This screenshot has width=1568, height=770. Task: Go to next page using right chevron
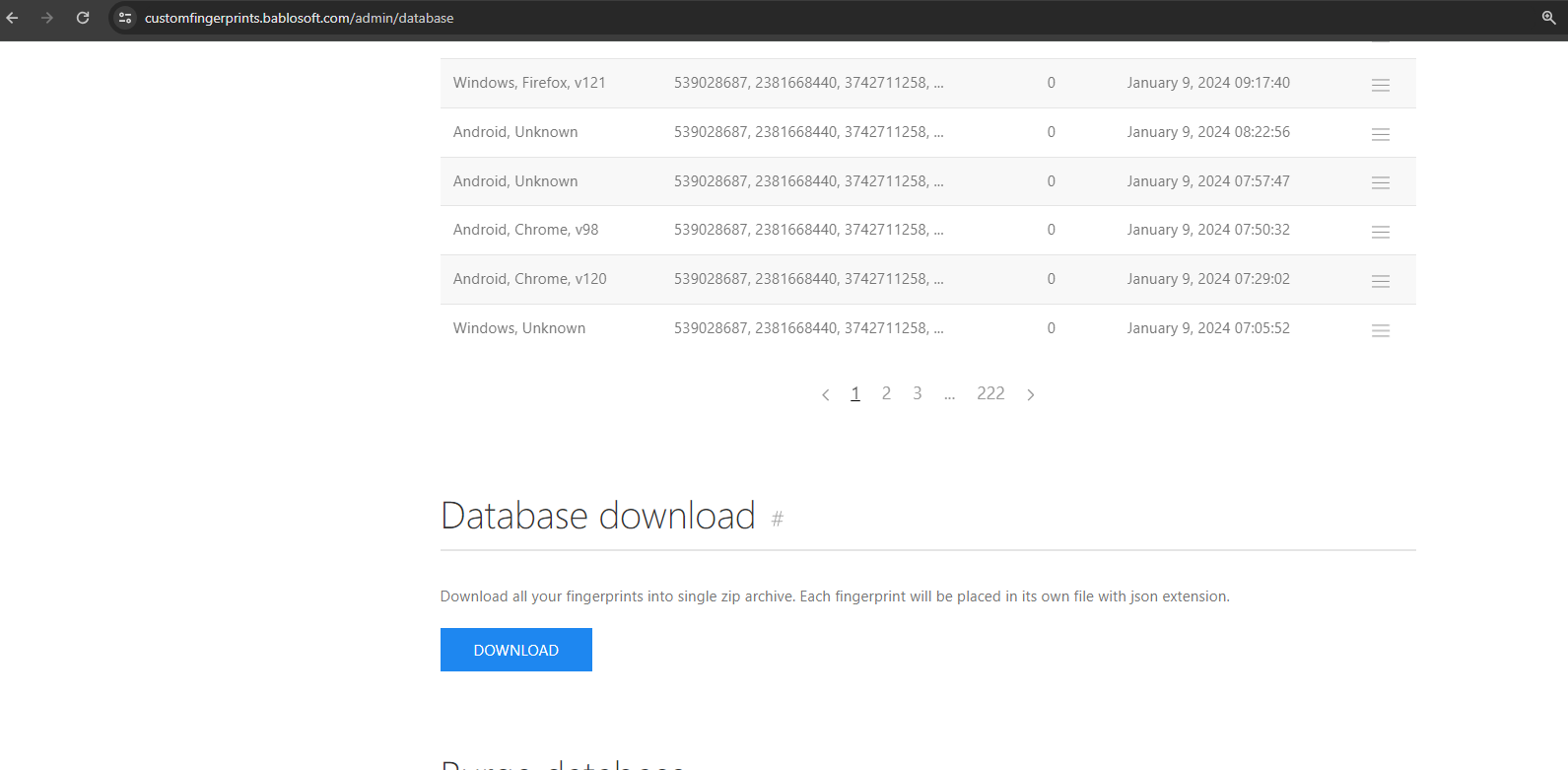(x=1031, y=394)
